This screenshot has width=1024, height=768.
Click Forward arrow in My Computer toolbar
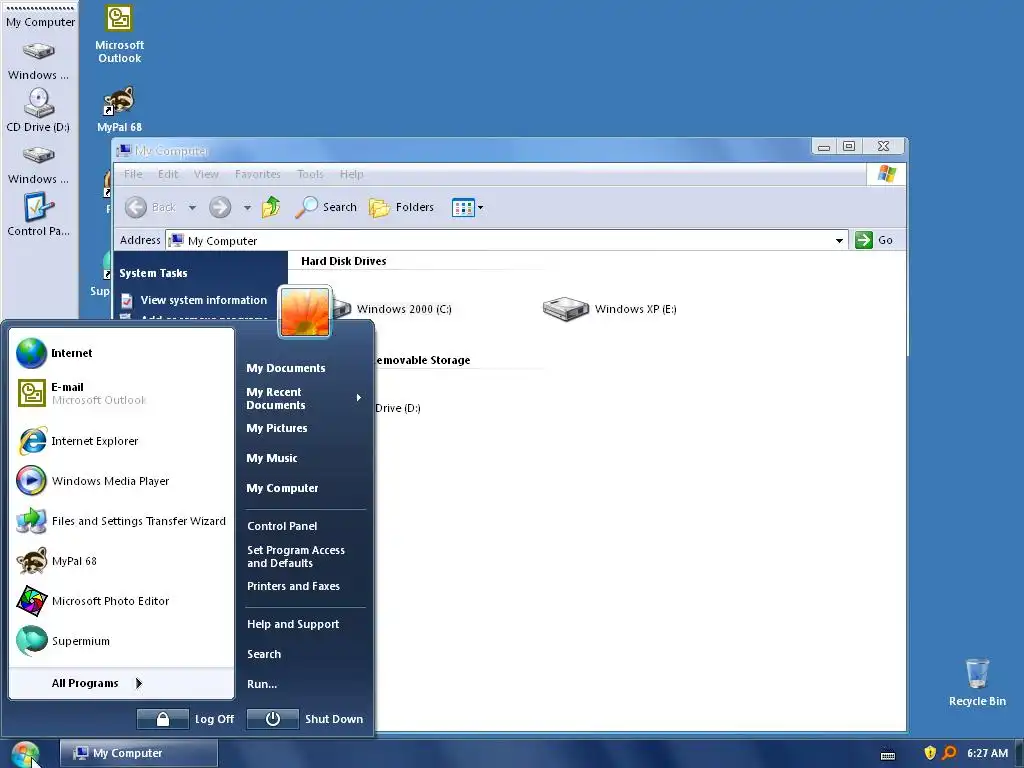pyautogui.click(x=220, y=208)
